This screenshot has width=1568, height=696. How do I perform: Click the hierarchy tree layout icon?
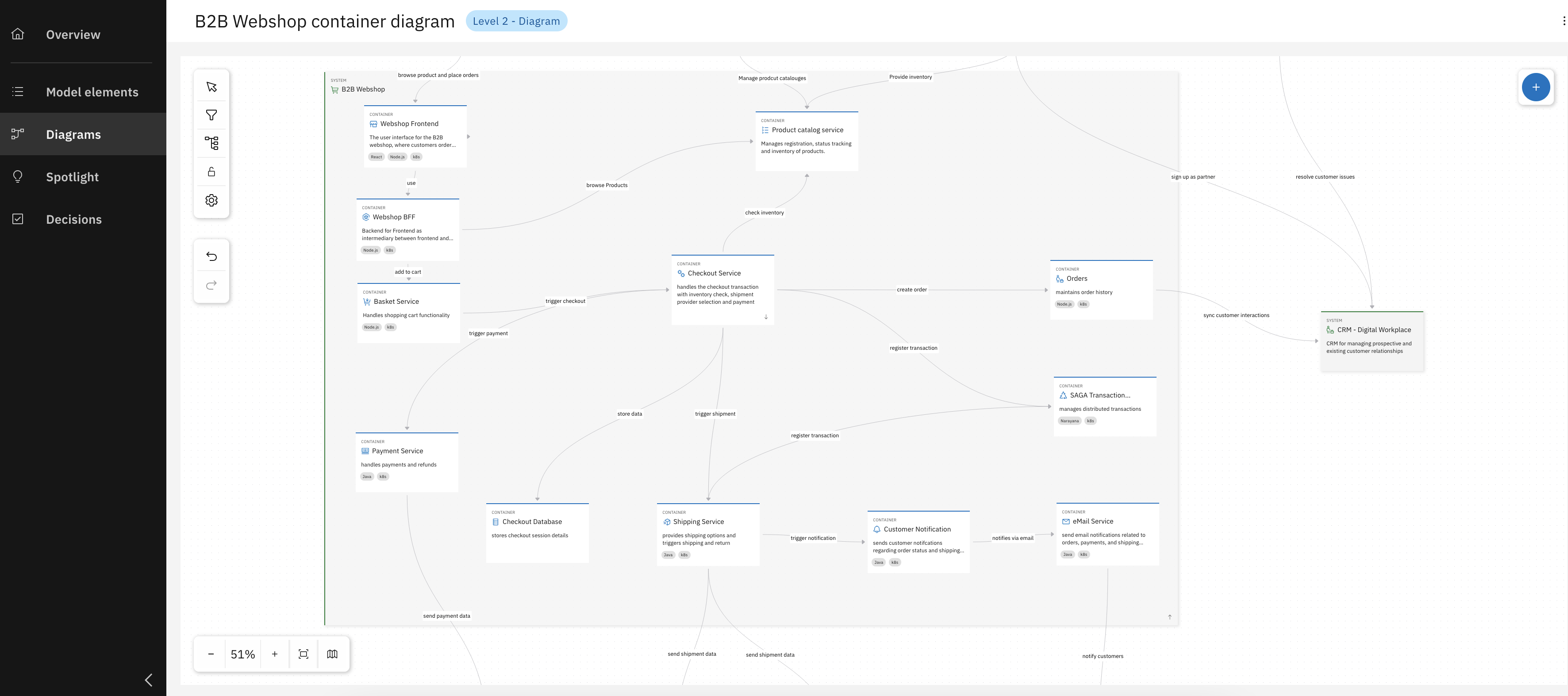pyautogui.click(x=211, y=143)
